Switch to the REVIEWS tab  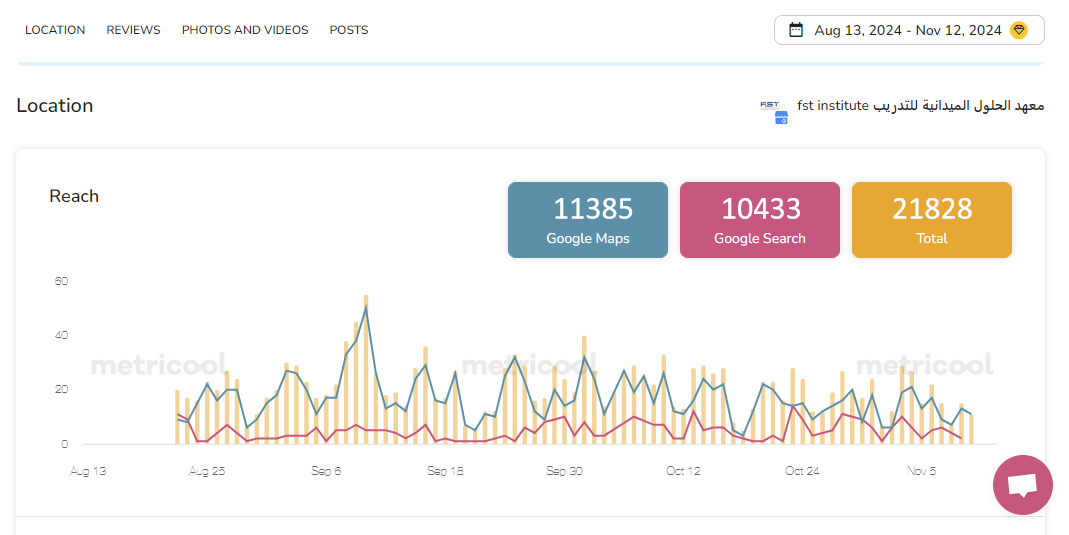click(x=133, y=30)
